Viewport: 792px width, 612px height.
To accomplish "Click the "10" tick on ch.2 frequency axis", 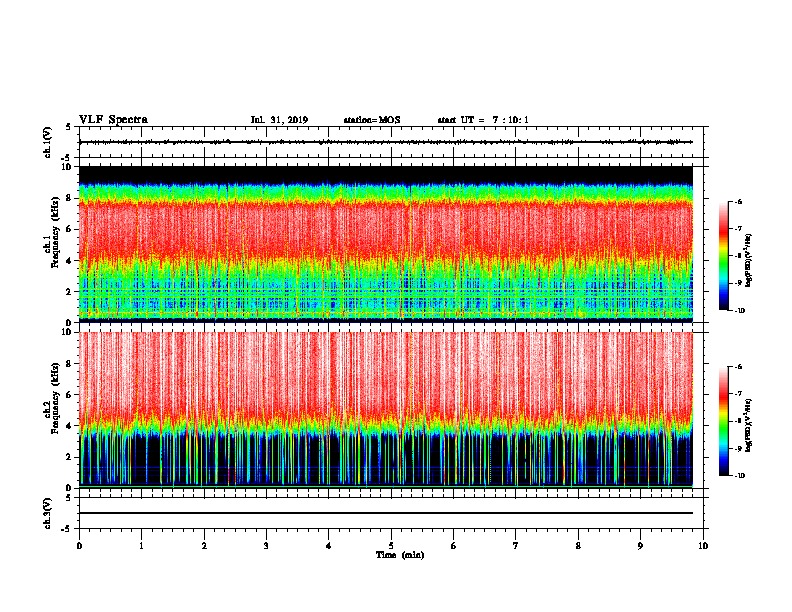I will pyautogui.click(x=66, y=332).
